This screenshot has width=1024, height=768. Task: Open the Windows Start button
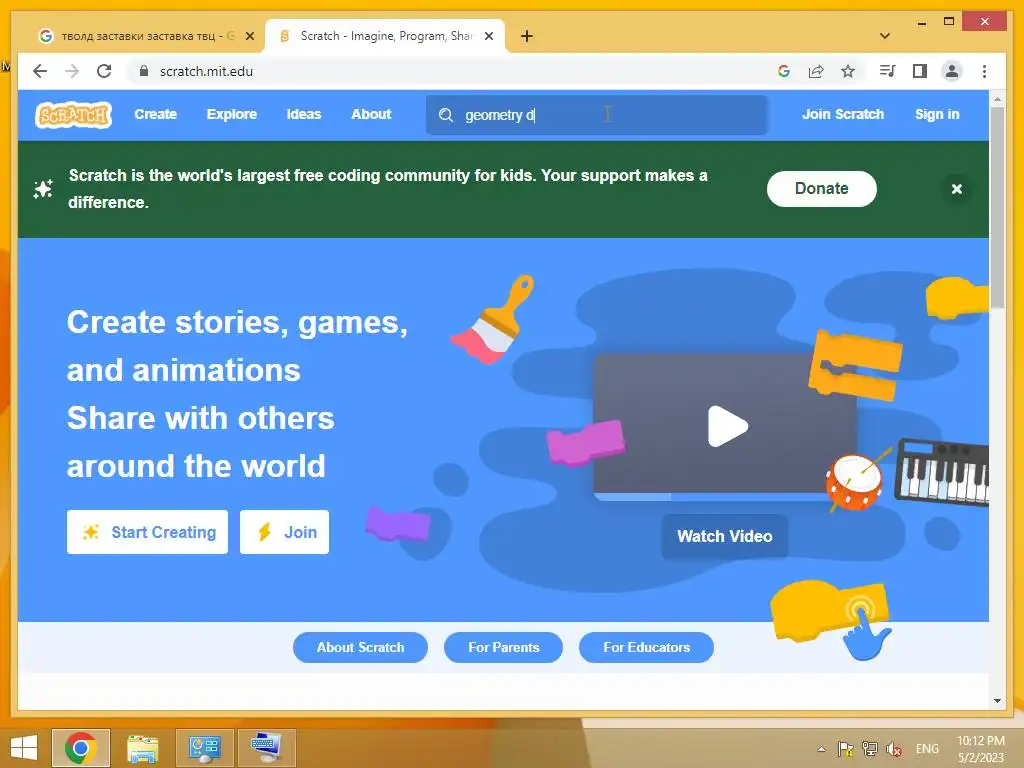[x=24, y=748]
